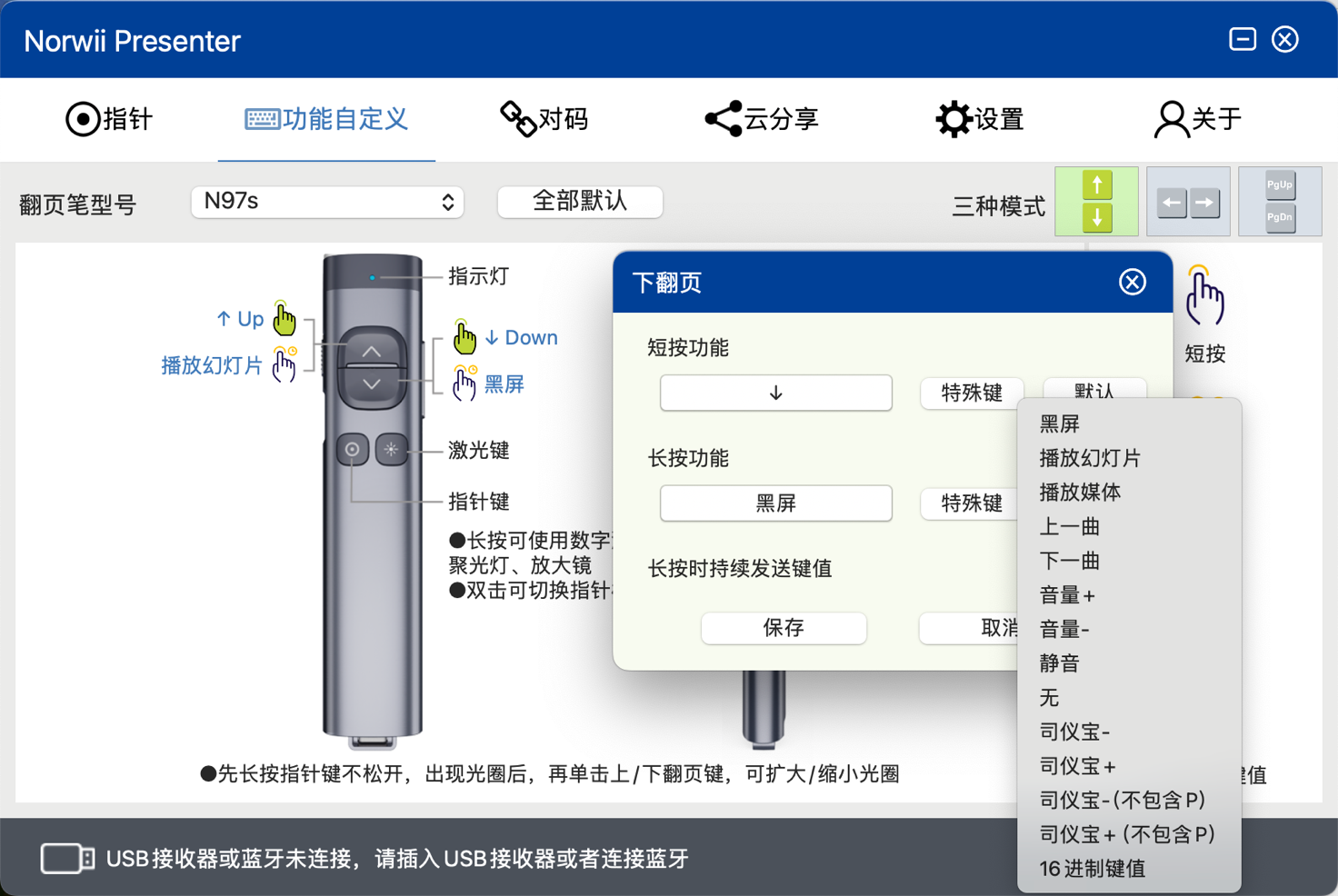The width and height of the screenshot is (1338, 896).
Task: Click the 播放幻灯片 long-press hand icon
Action: (285, 364)
